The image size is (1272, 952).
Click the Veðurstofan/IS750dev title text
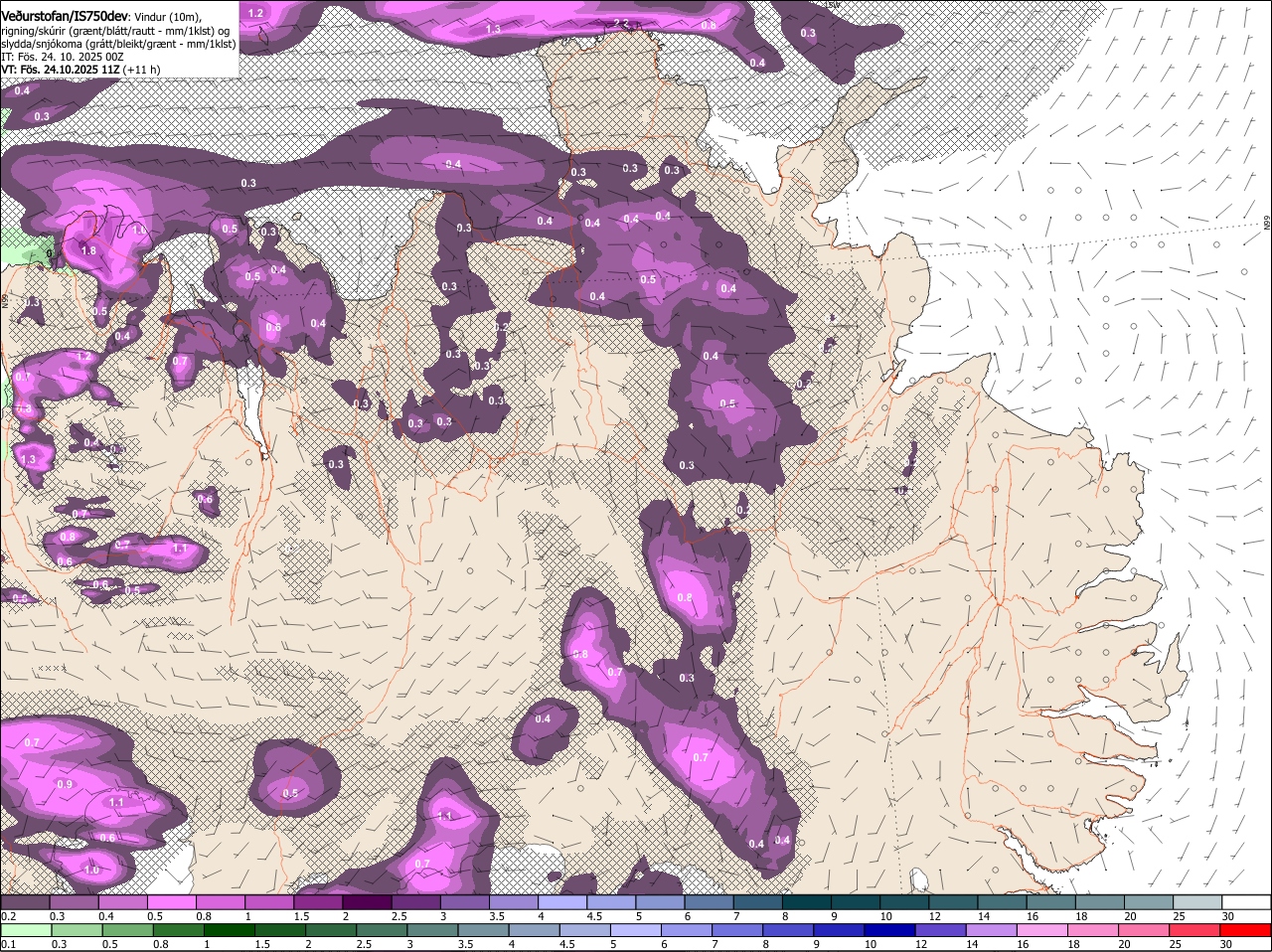tap(65, 15)
